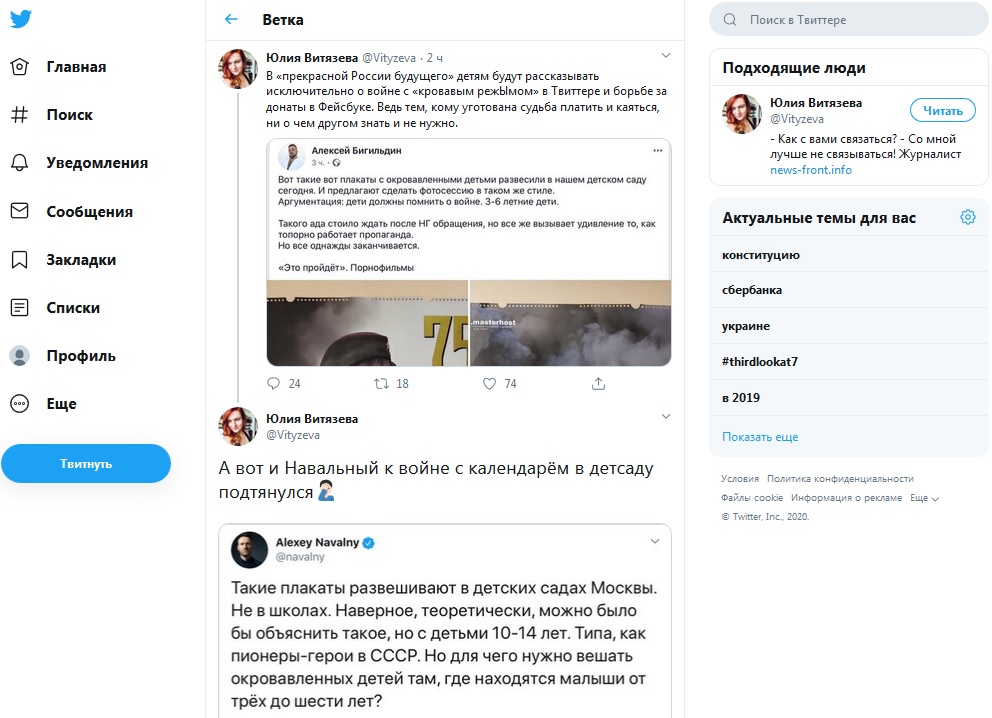Expand options on the quoted Navalny tweet

655,541
